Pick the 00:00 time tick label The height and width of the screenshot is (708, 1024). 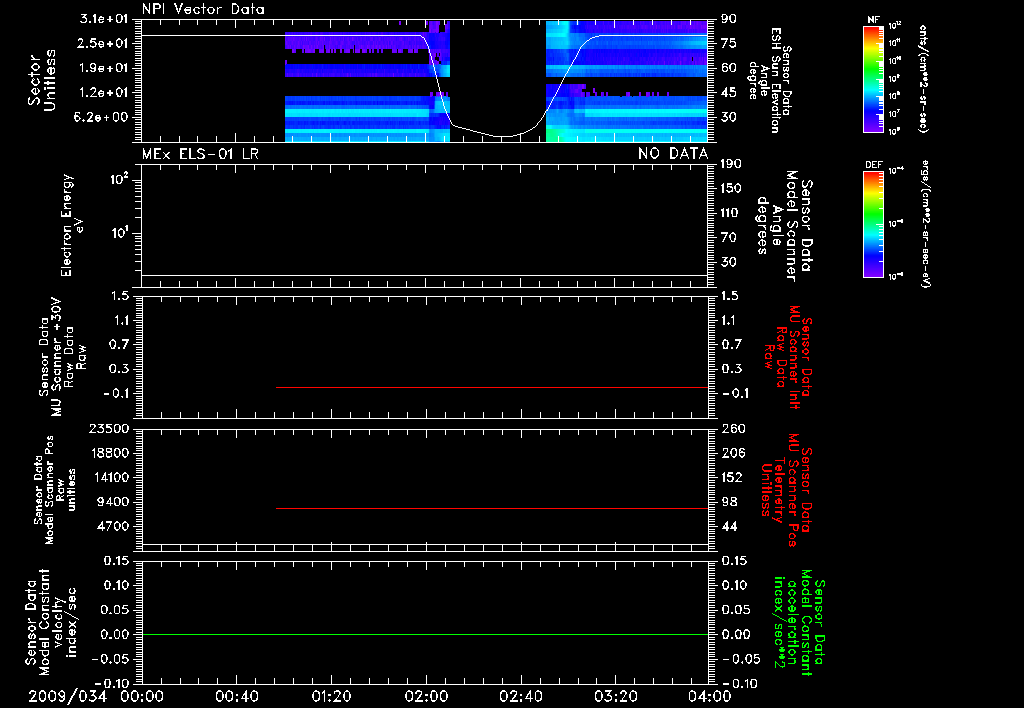pyautogui.click(x=142, y=696)
